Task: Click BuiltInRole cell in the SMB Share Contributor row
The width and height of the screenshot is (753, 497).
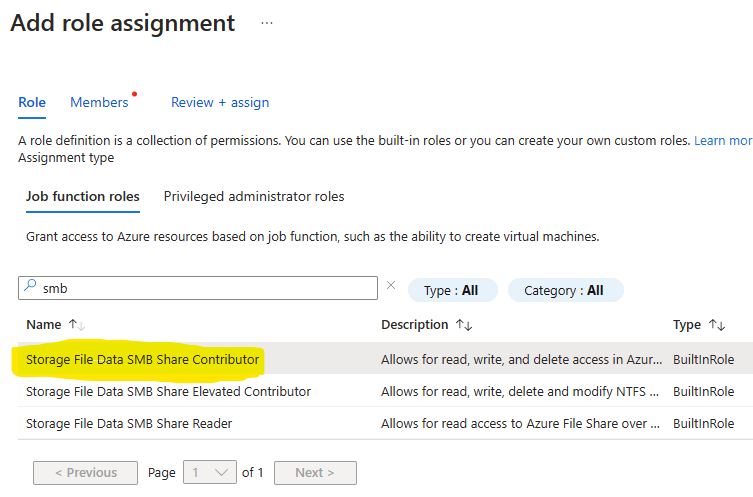Action: [x=704, y=360]
